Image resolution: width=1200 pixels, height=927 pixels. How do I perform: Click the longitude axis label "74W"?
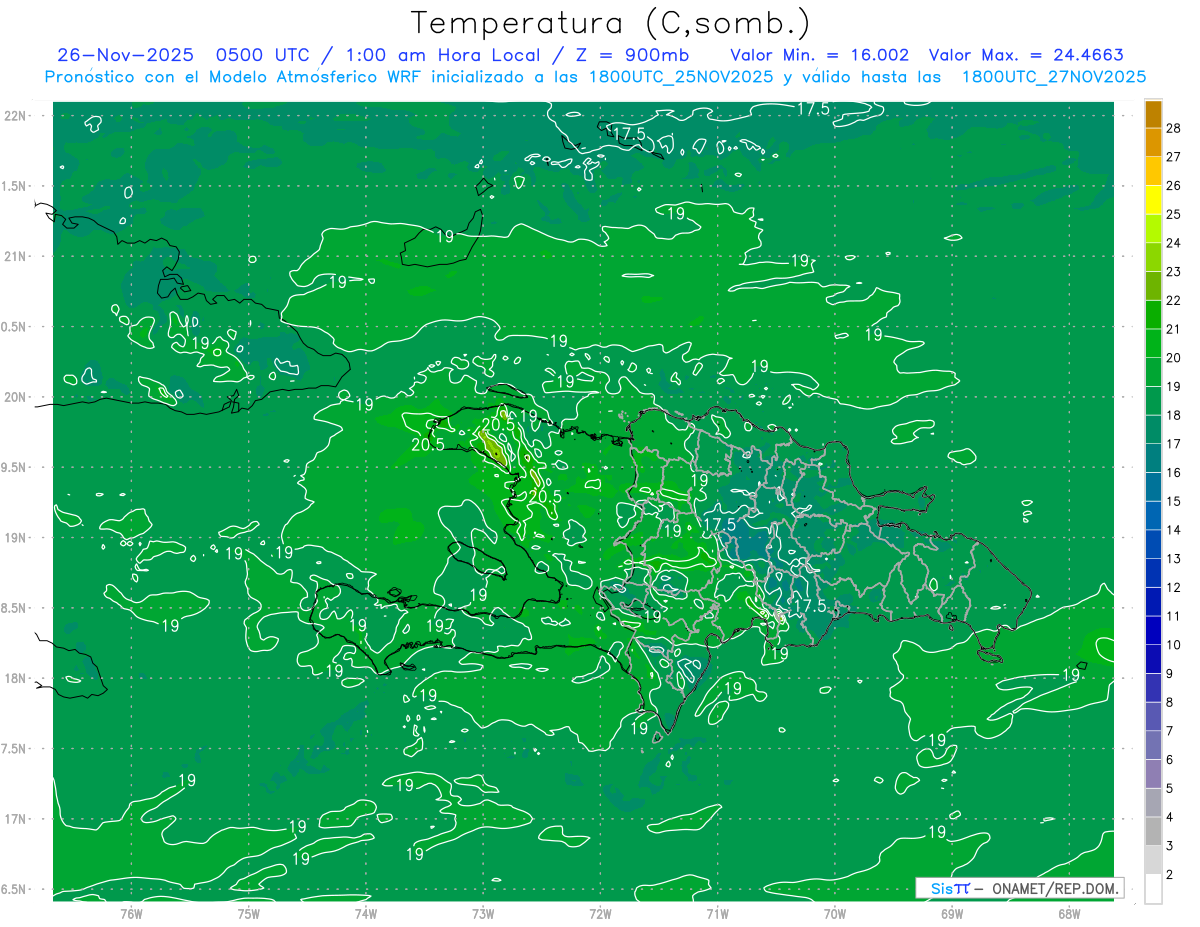coord(366,913)
